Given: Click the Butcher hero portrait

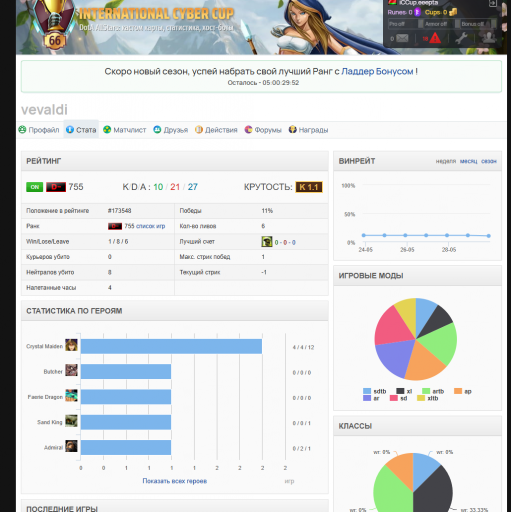Looking at the screenshot, I should (71, 370).
